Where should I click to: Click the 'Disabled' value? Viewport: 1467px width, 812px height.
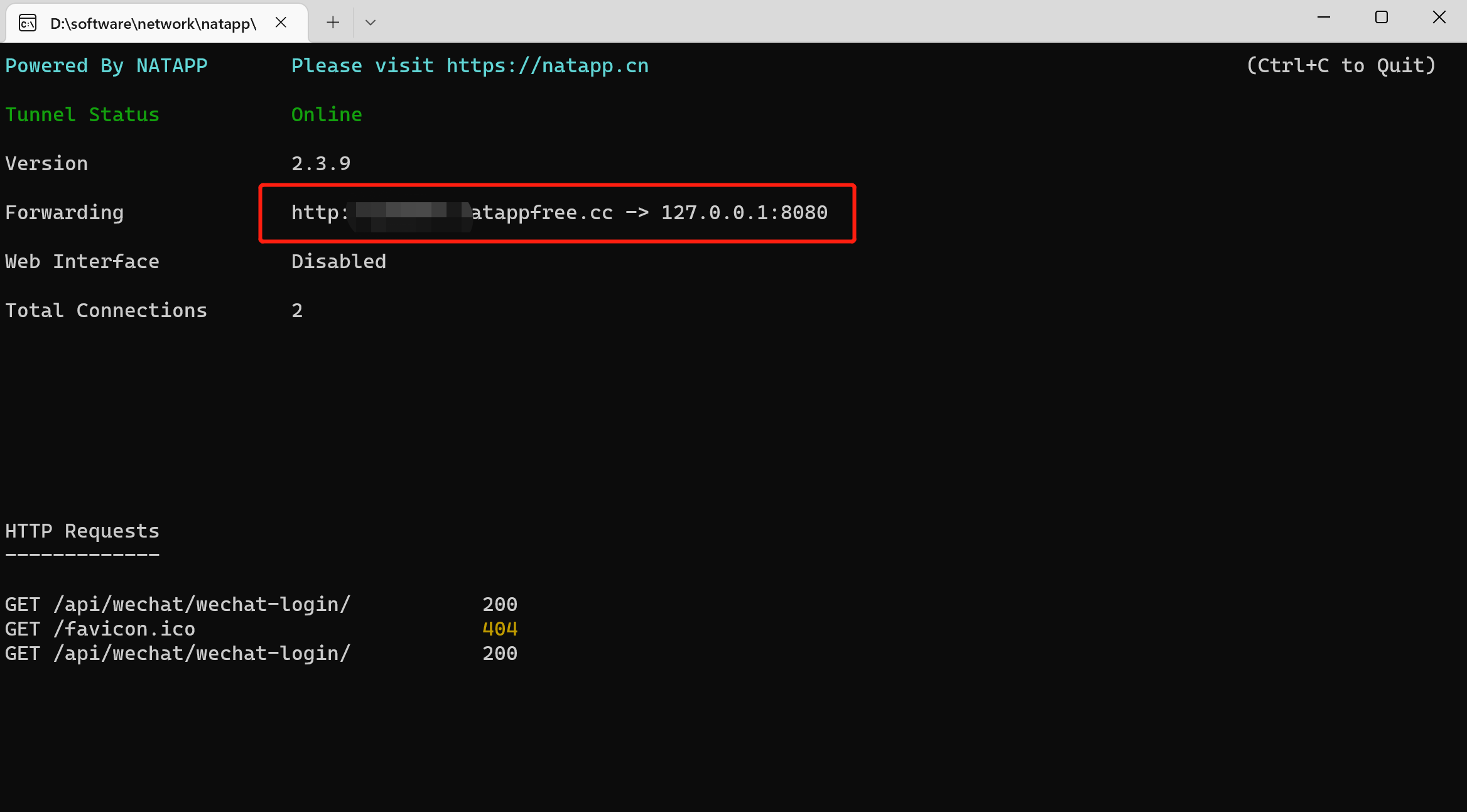(338, 262)
